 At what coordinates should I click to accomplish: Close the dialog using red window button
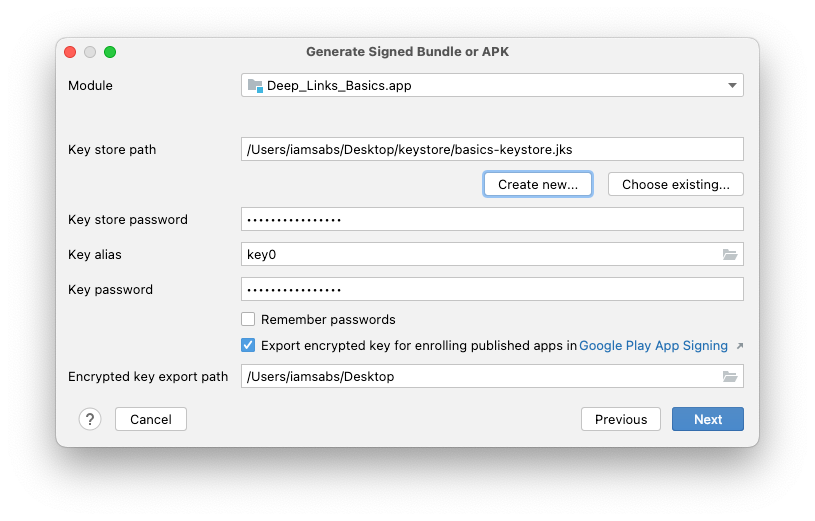70,52
